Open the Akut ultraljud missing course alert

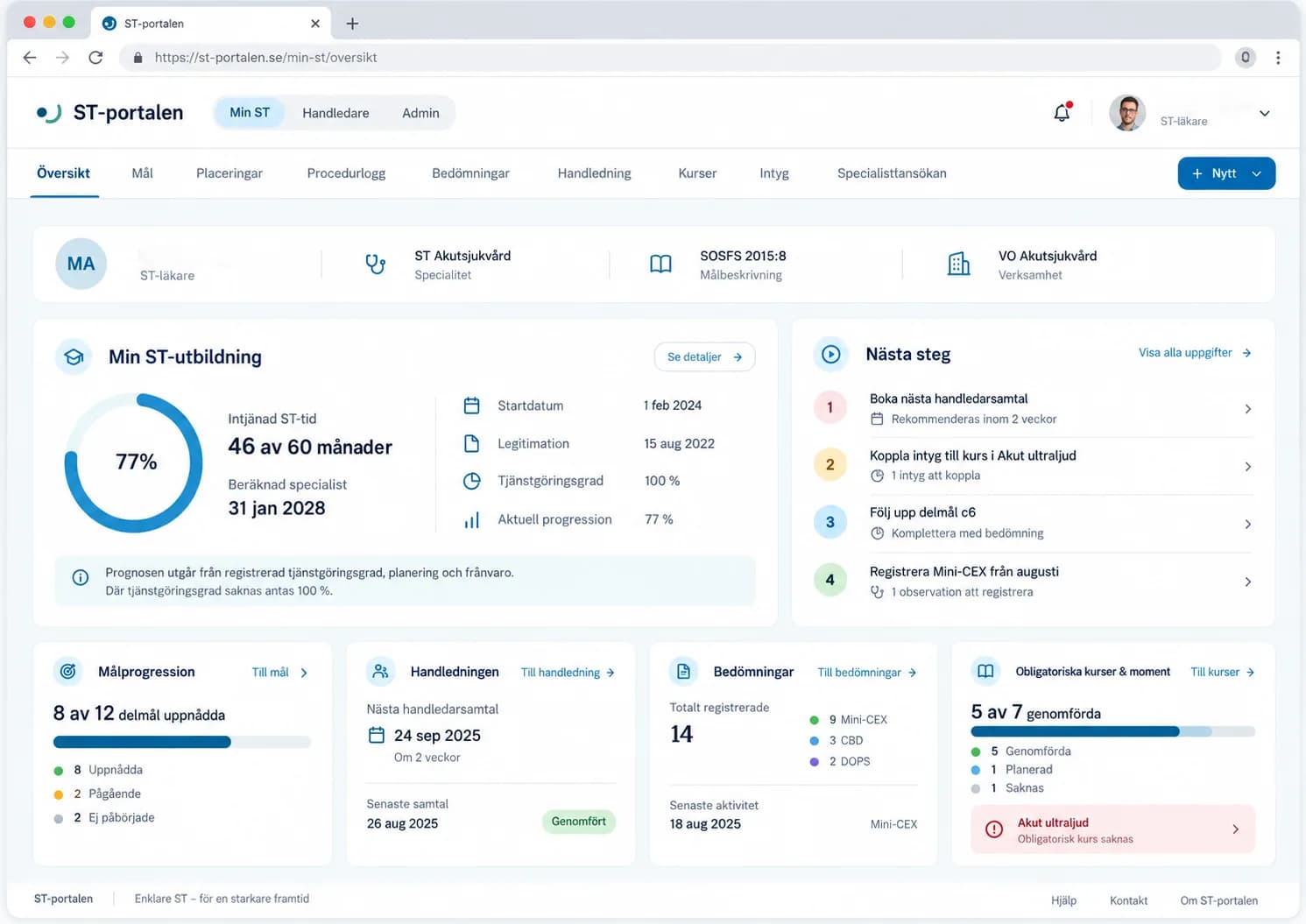pos(1113,829)
